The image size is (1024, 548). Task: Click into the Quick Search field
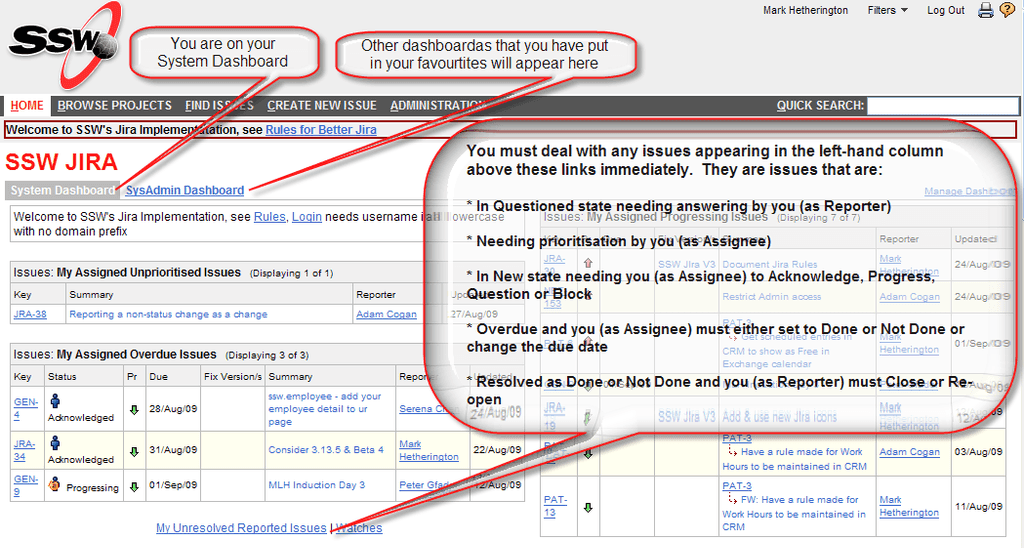pos(942,105)
